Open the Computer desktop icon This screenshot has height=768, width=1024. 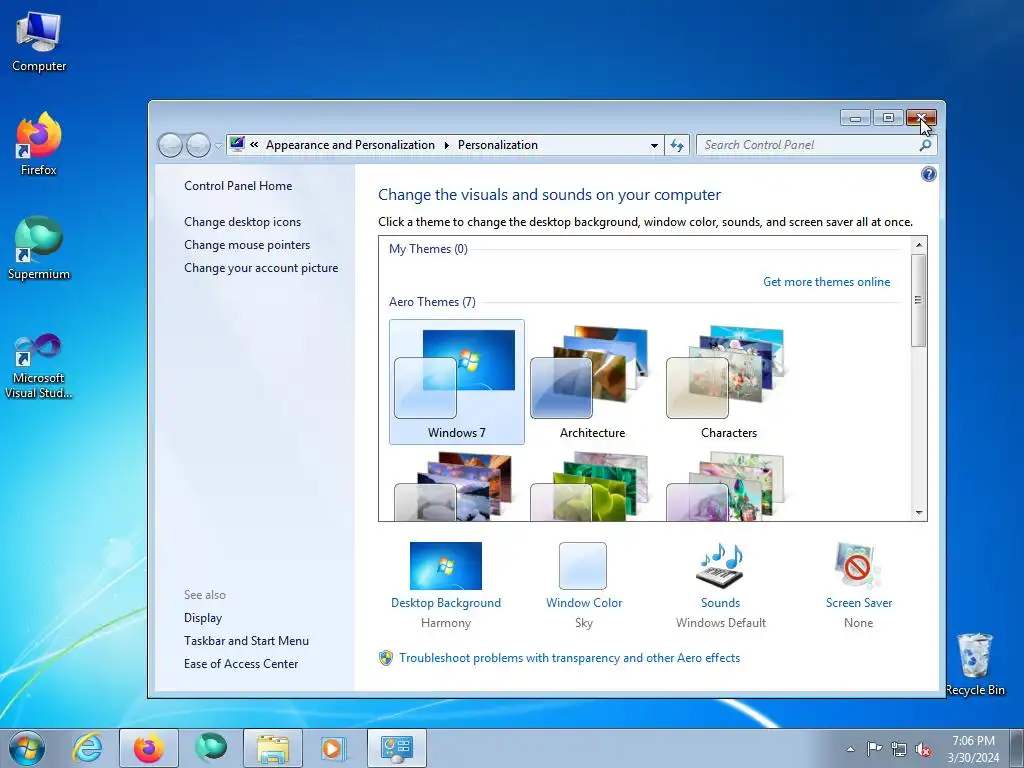[39, 42]
